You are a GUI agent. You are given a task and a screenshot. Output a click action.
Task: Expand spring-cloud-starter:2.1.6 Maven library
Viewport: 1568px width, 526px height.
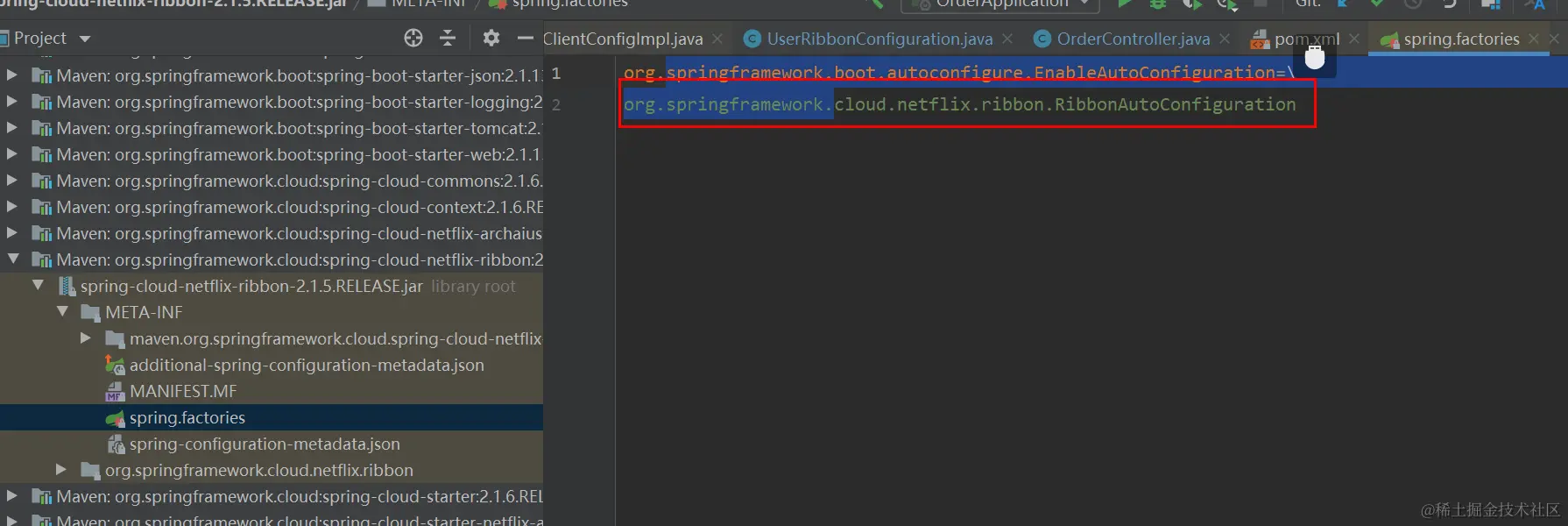pos(12,496)
